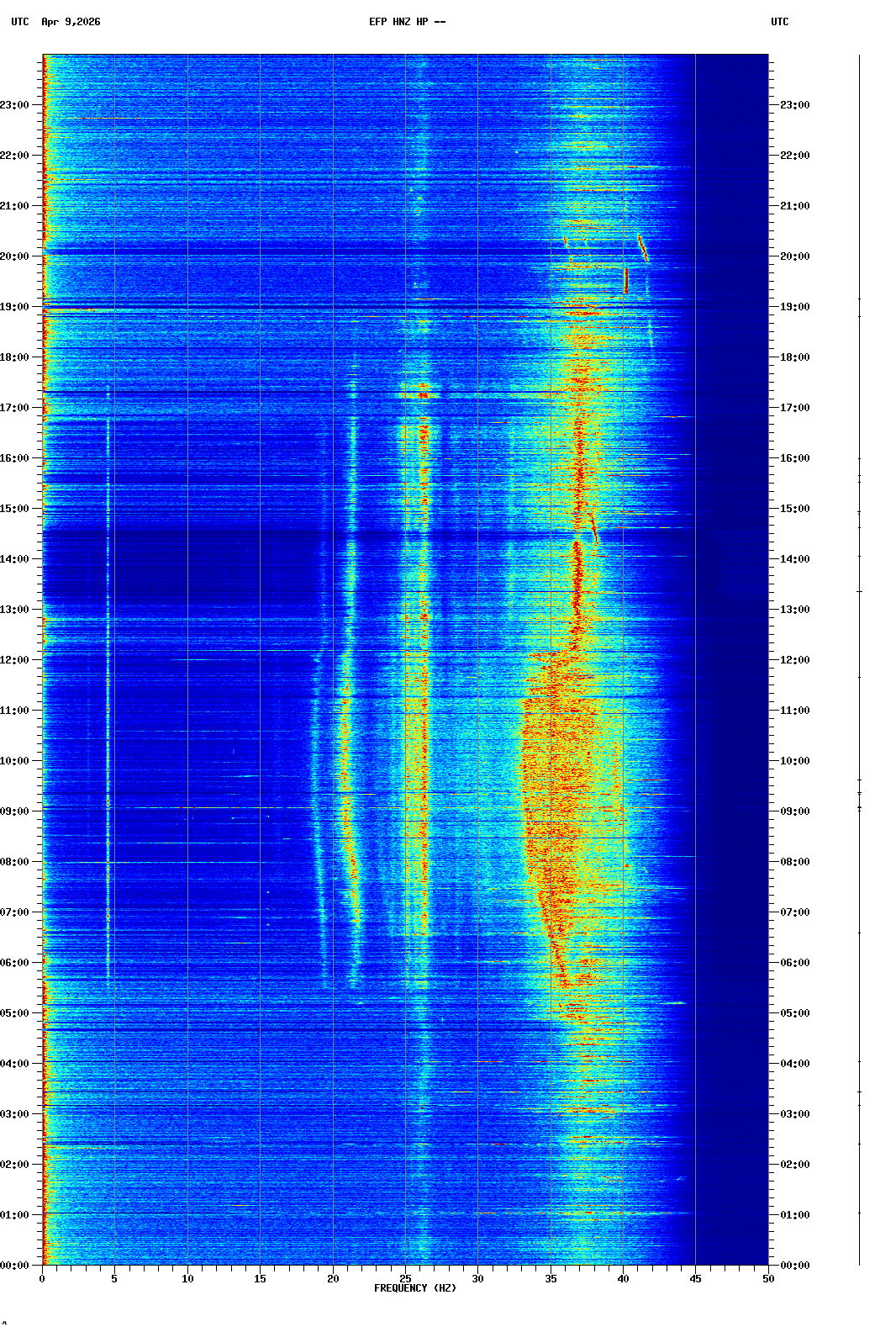Click the 15 tick label on frequency axis

click(260, 1279)
